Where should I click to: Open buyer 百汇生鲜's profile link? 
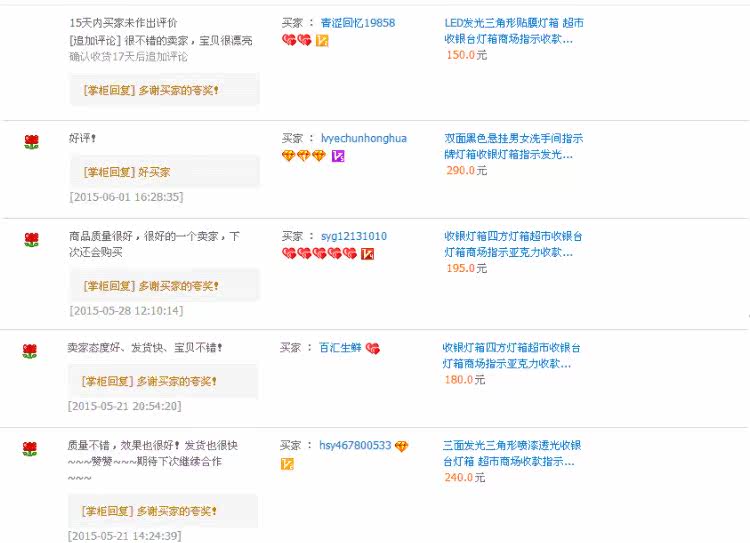[x=339, y=348]
